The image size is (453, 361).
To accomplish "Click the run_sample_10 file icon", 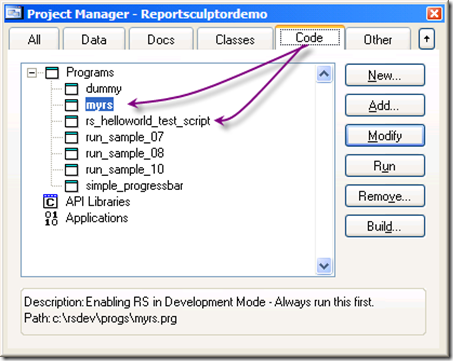I will 71,170.
